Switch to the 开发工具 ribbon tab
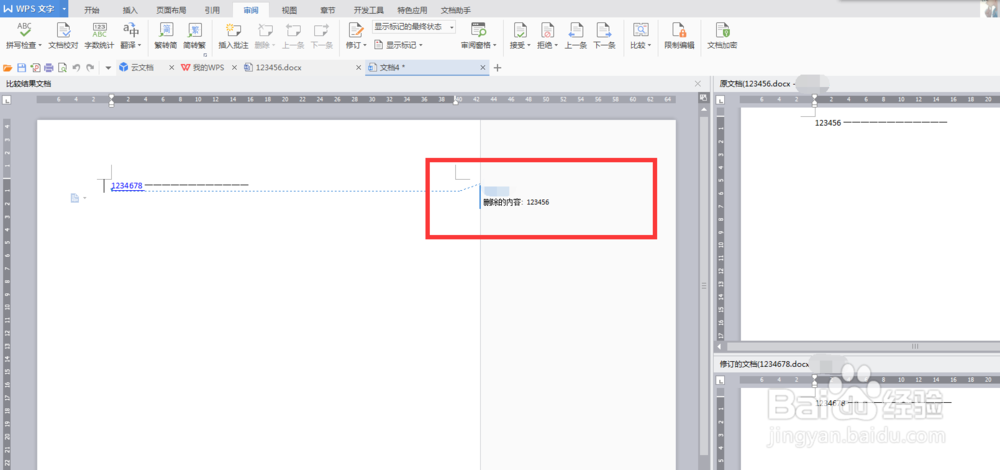Image resolution: width=1000 pixels, height=470 pixels. tap(369, 10)
